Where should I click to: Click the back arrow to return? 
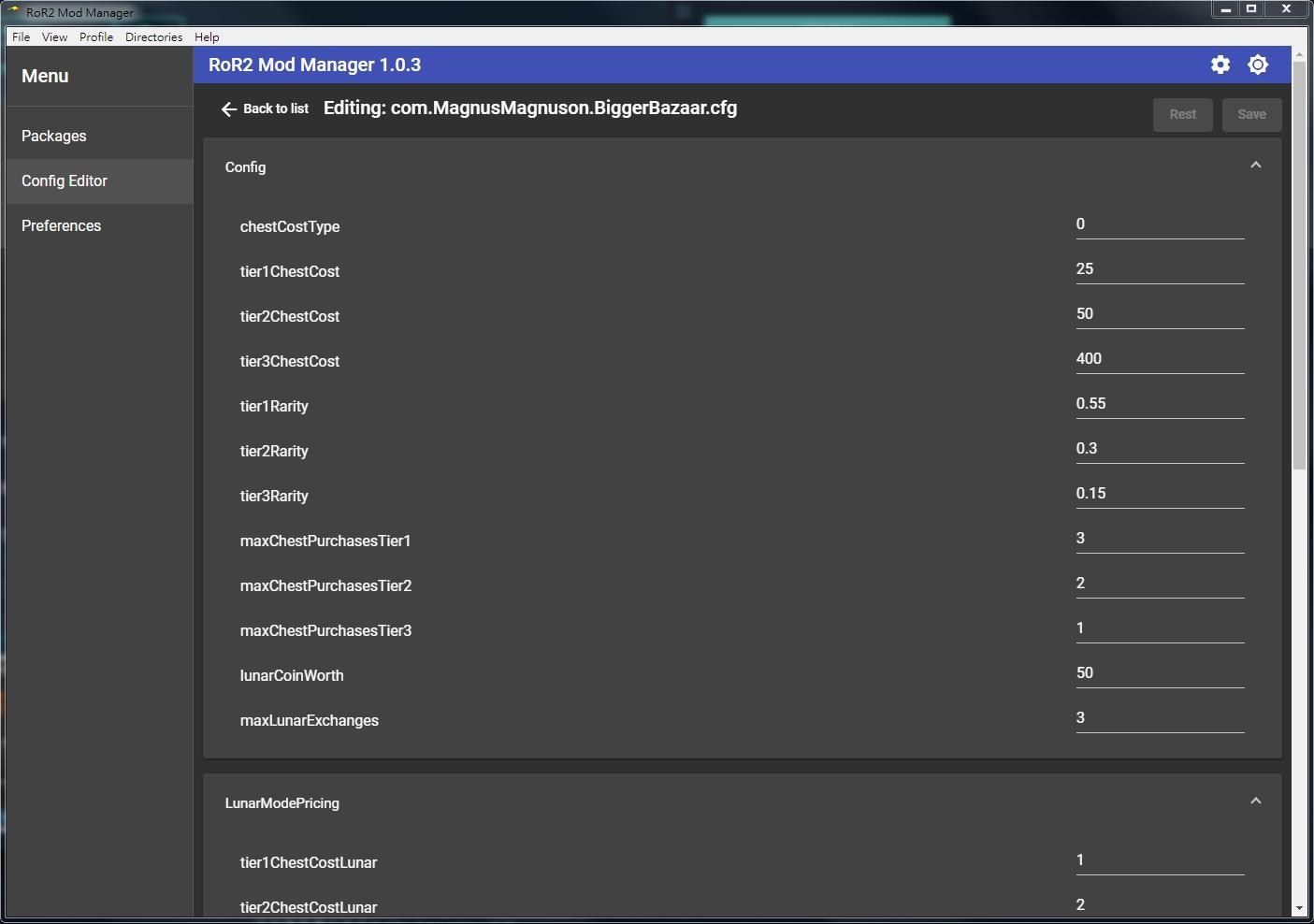230,108
